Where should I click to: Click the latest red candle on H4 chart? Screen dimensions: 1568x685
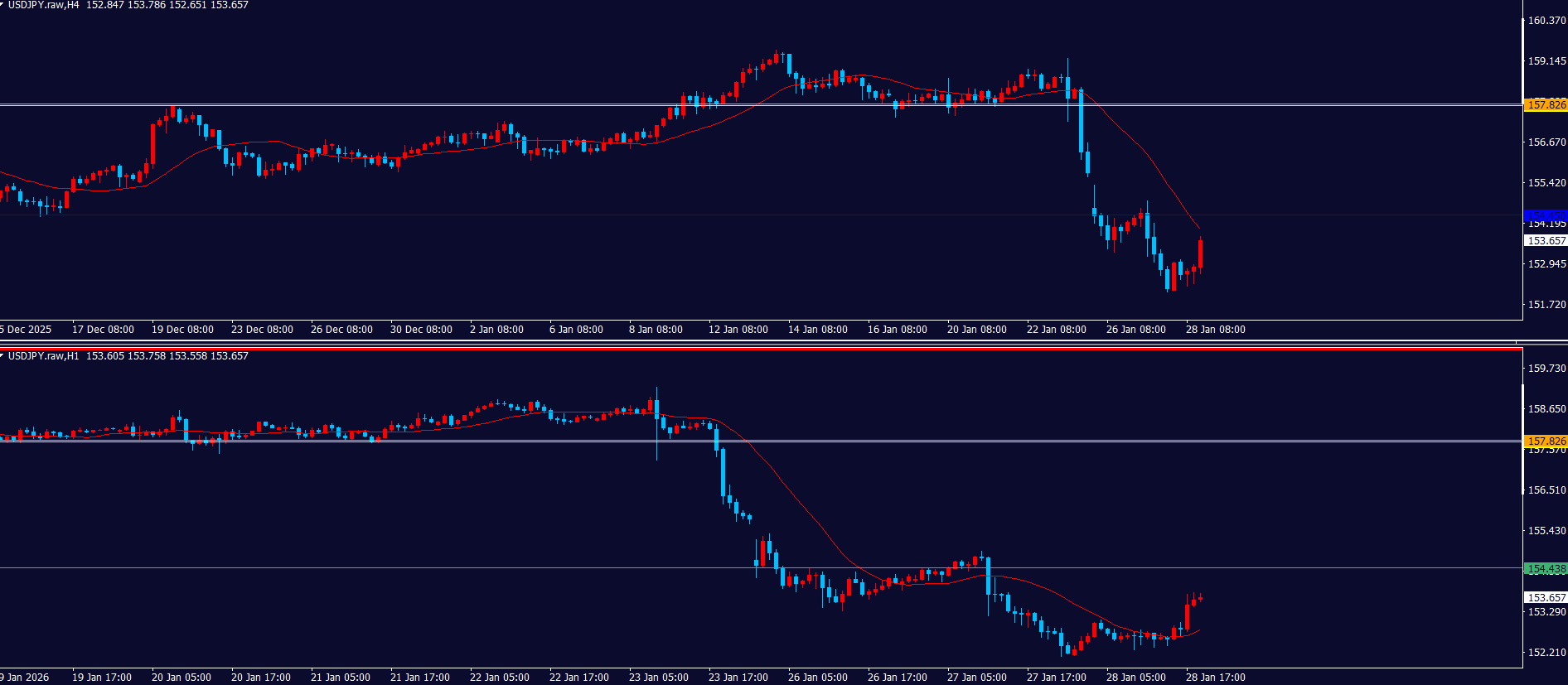click(x=1201, y=253)
